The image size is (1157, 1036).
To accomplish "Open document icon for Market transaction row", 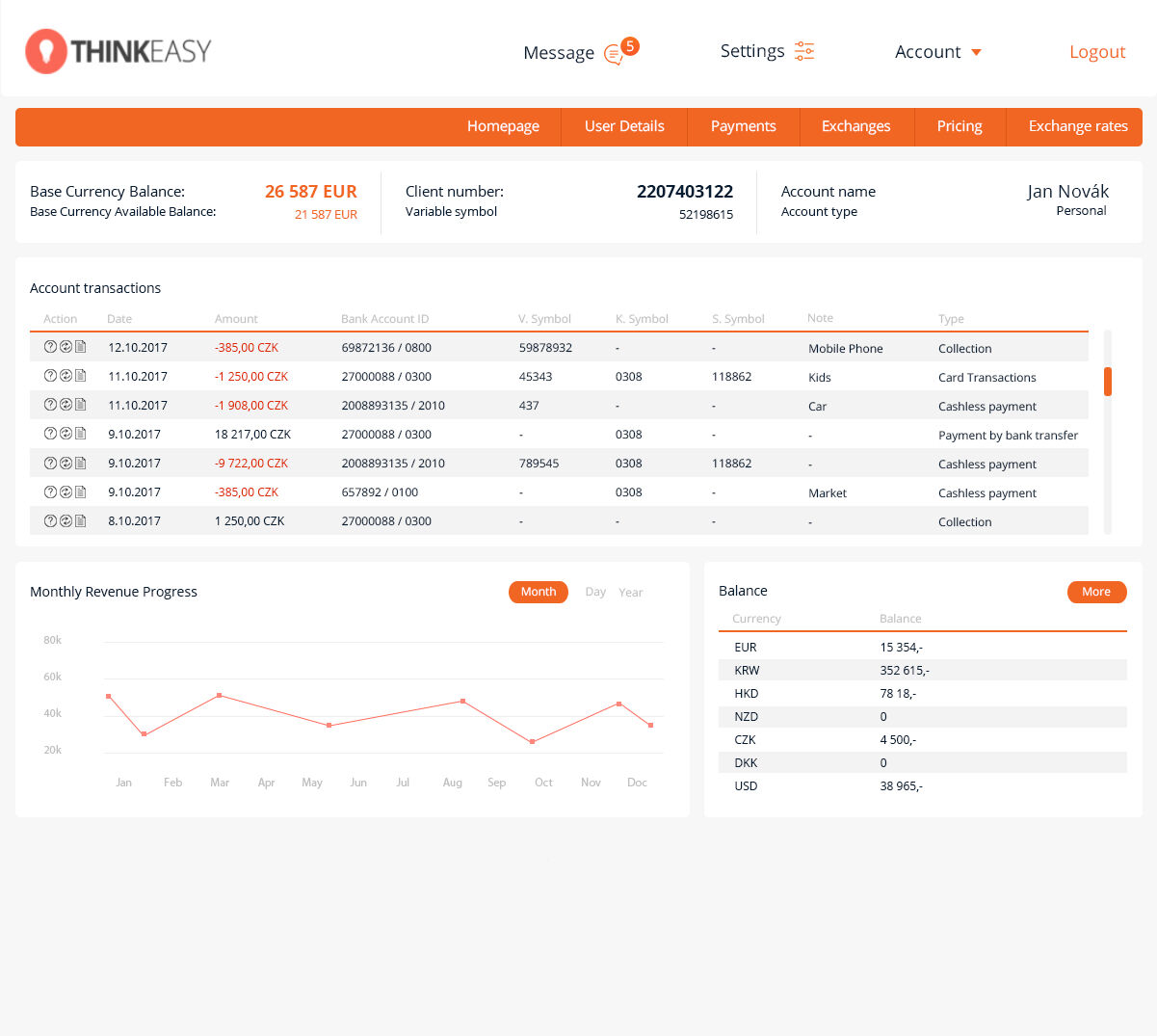I will pyautogui.click(x=81, y=491).
